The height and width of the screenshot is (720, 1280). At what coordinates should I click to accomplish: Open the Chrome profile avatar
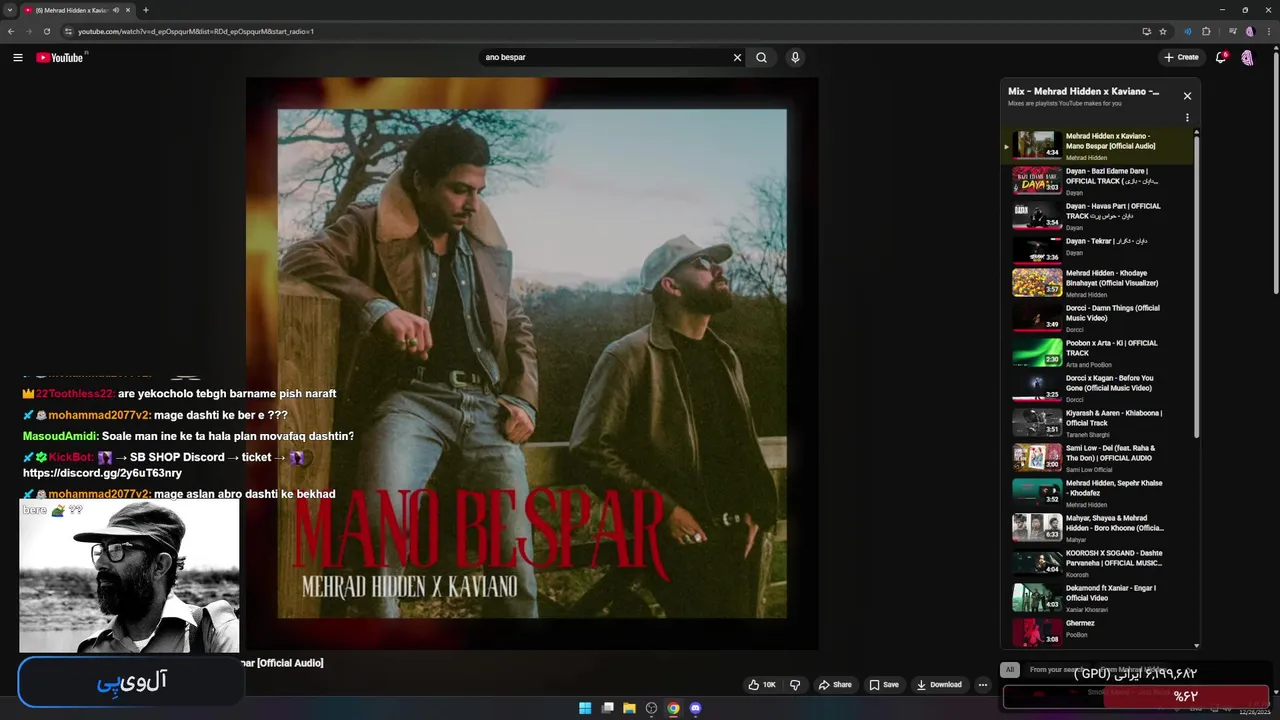(1249, 31)
